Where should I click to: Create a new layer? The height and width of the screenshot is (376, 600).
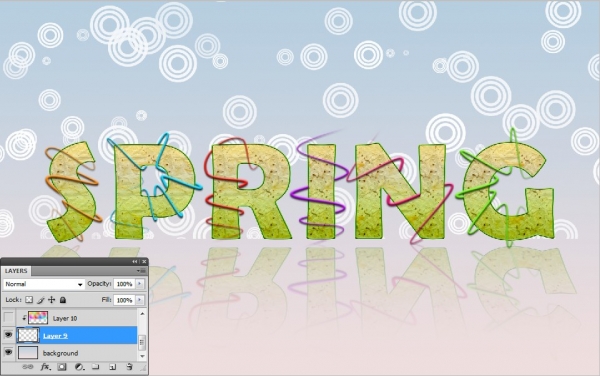tap(112, 367)
